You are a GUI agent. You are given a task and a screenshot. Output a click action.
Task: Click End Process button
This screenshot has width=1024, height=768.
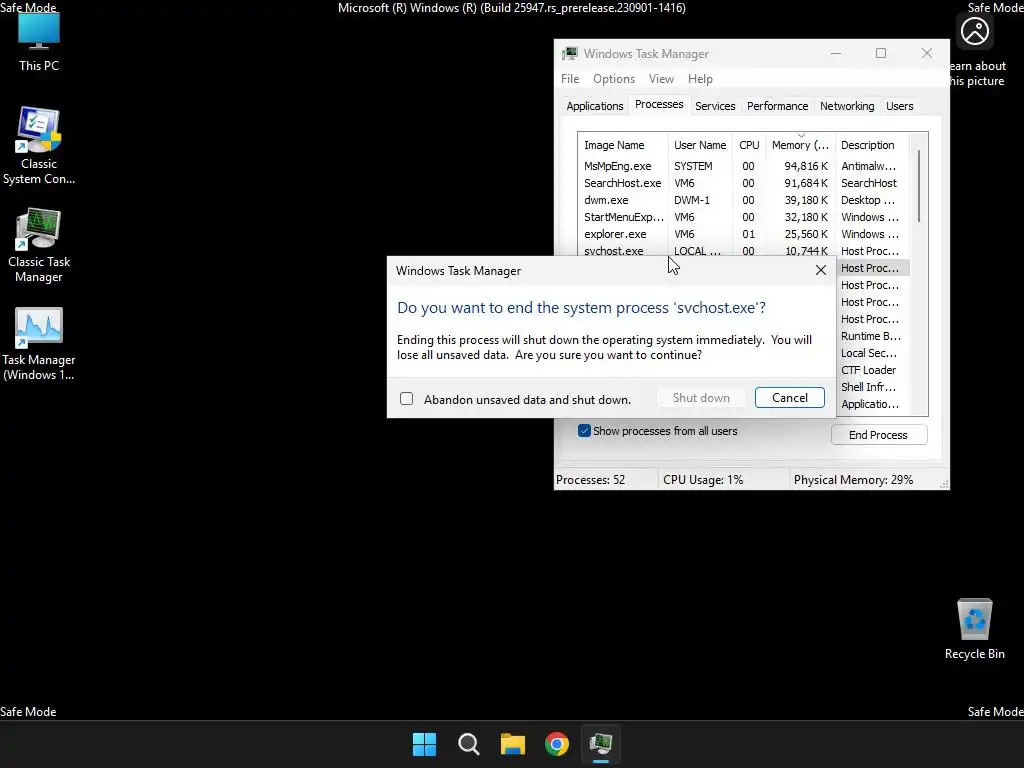pos(878,435)
